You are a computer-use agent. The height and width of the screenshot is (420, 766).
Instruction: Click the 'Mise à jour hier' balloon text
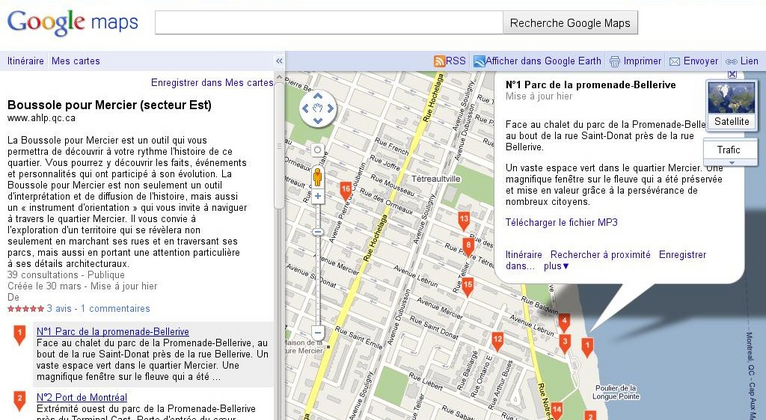tap(539, 96)
